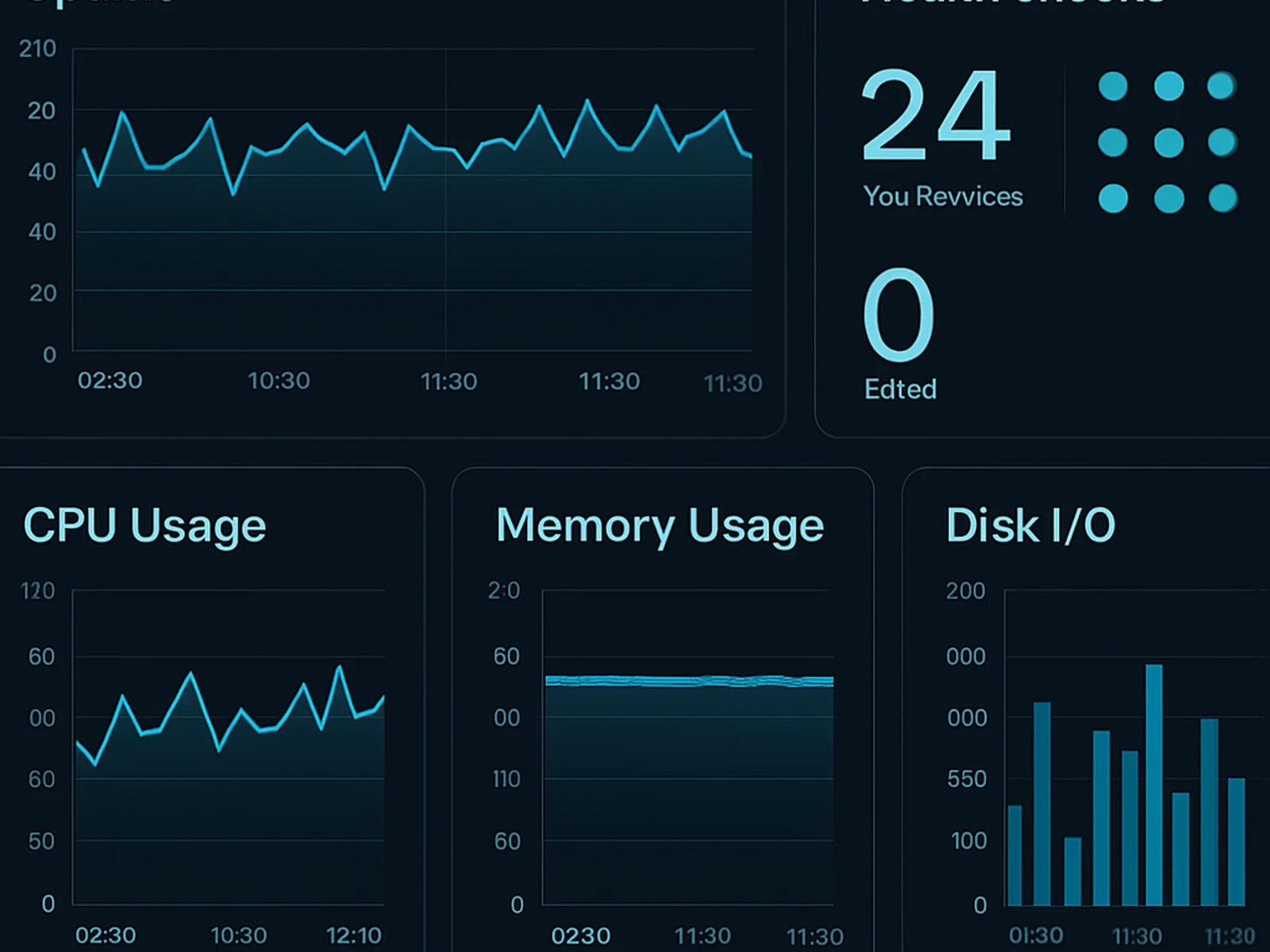
Task: Select the middle-left health status dot
Action: point(1113,143)
